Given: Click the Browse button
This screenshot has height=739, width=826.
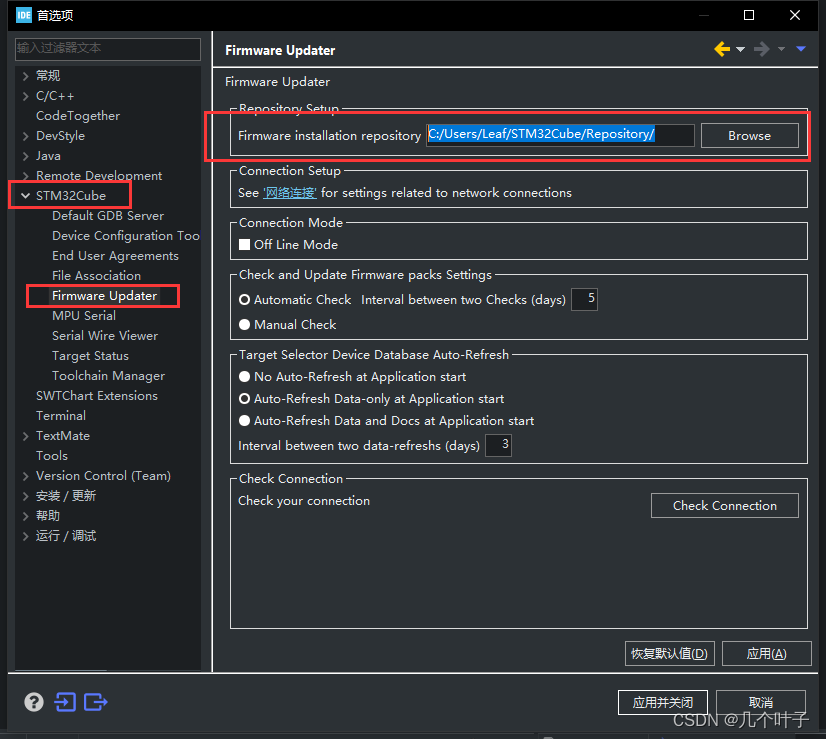Looking at the screenshot, I should pos(750,135).
